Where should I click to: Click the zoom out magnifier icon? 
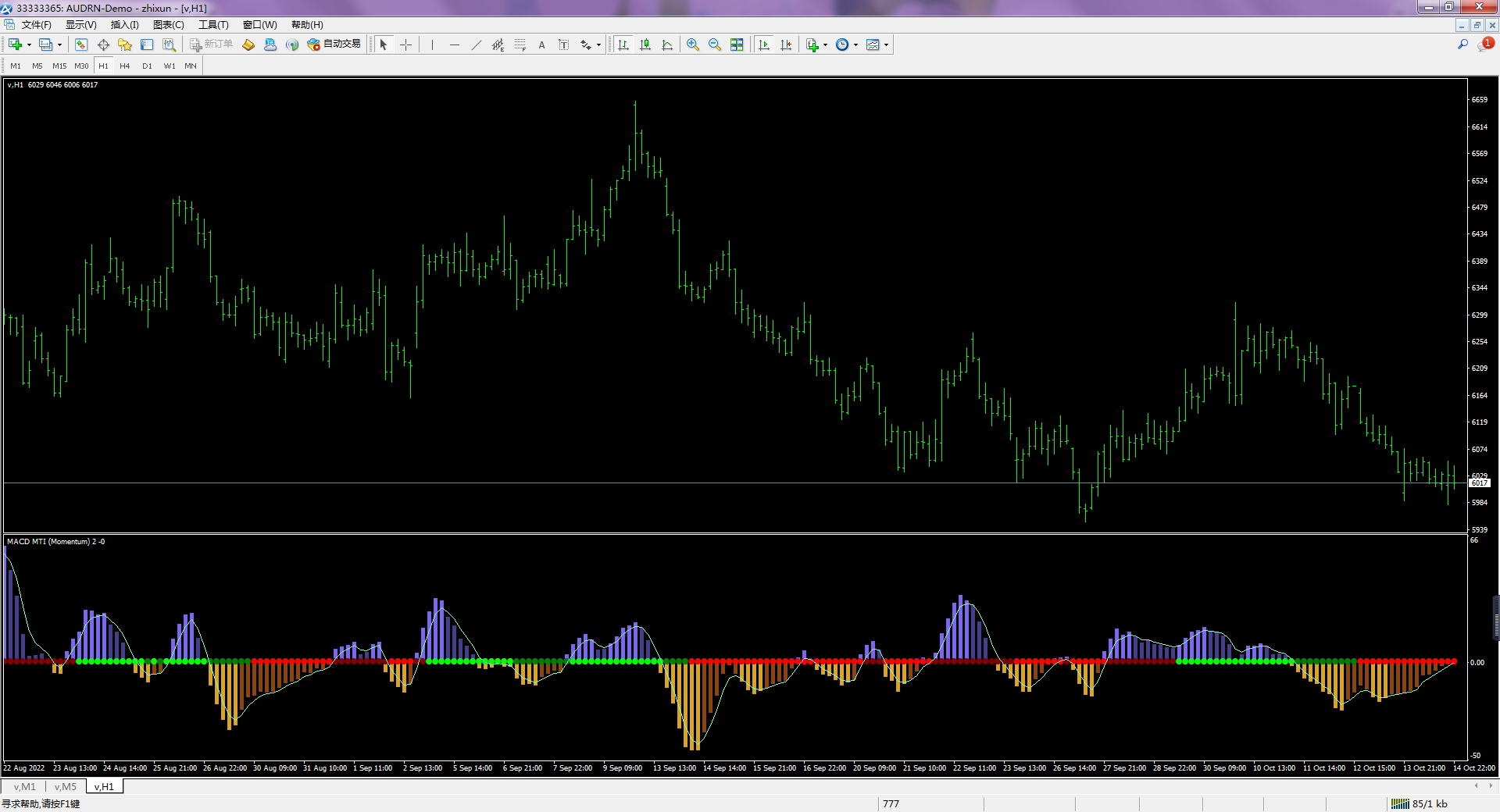(x=715, y=45)
